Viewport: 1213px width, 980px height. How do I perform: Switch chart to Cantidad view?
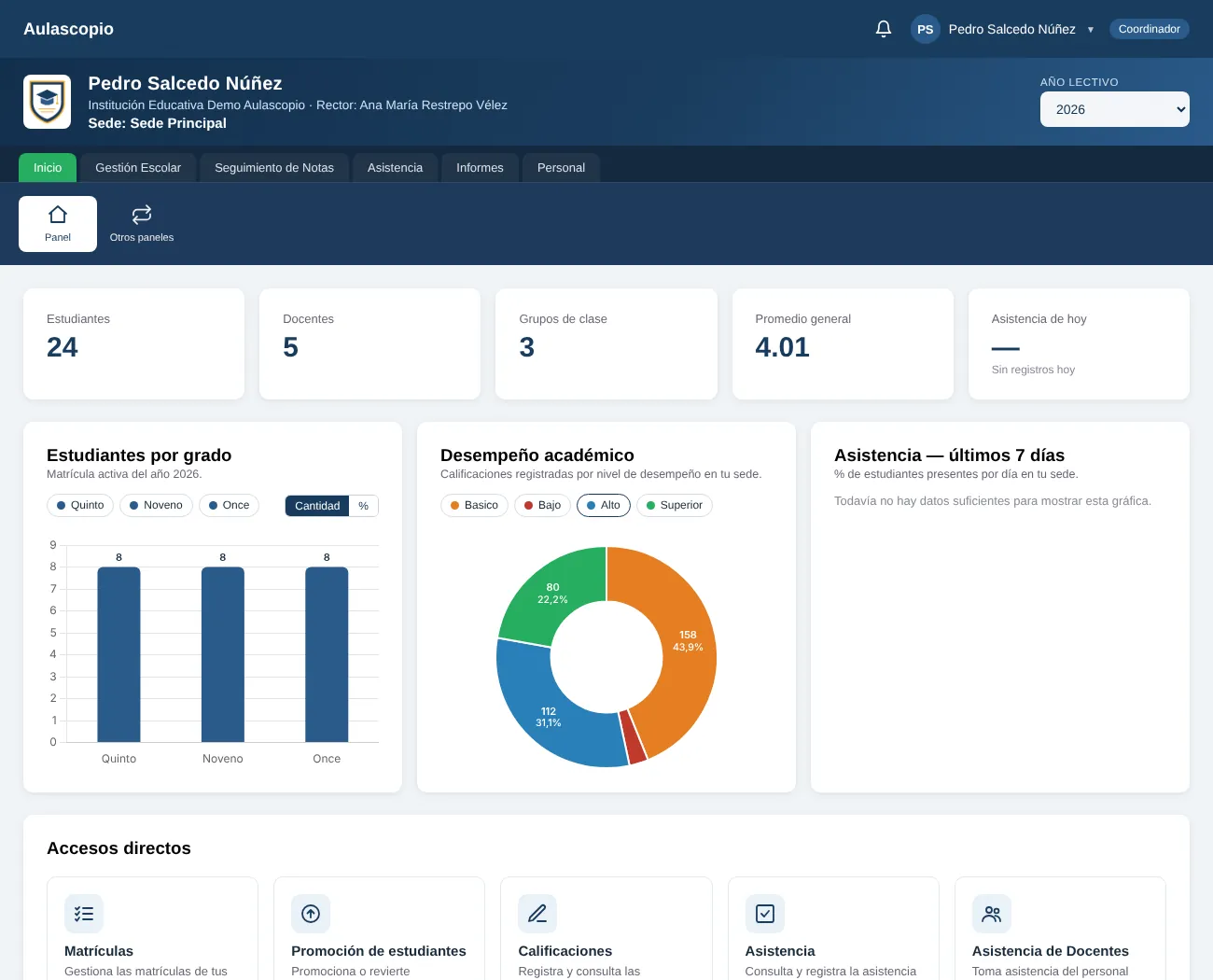tap(317, 506)
